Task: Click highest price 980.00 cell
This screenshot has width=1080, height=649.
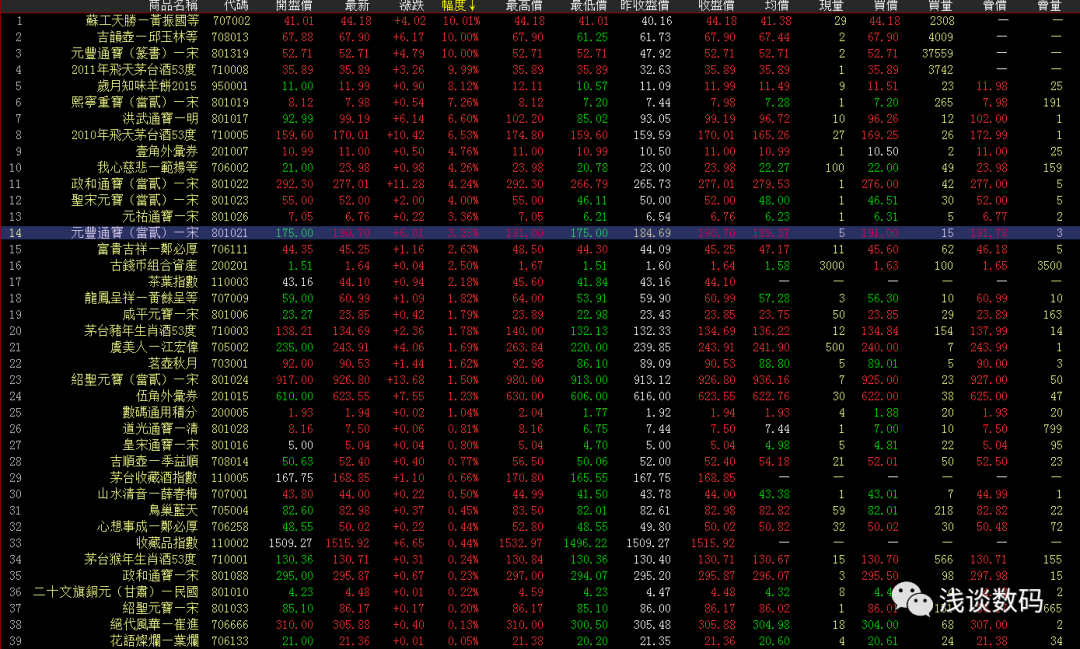Action: point(525,380)
